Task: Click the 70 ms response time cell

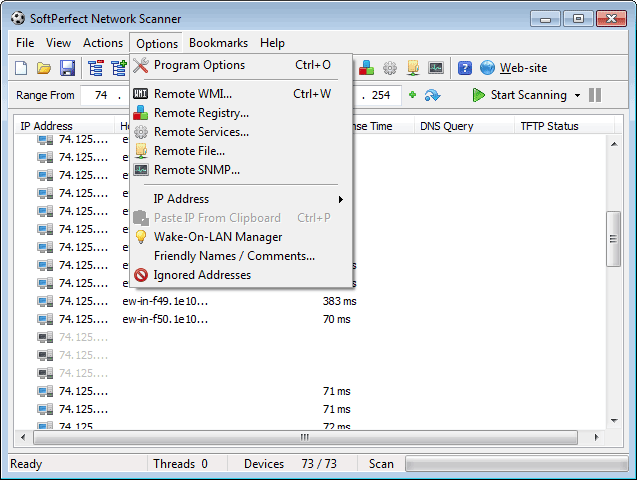Action: coord(337,319)
